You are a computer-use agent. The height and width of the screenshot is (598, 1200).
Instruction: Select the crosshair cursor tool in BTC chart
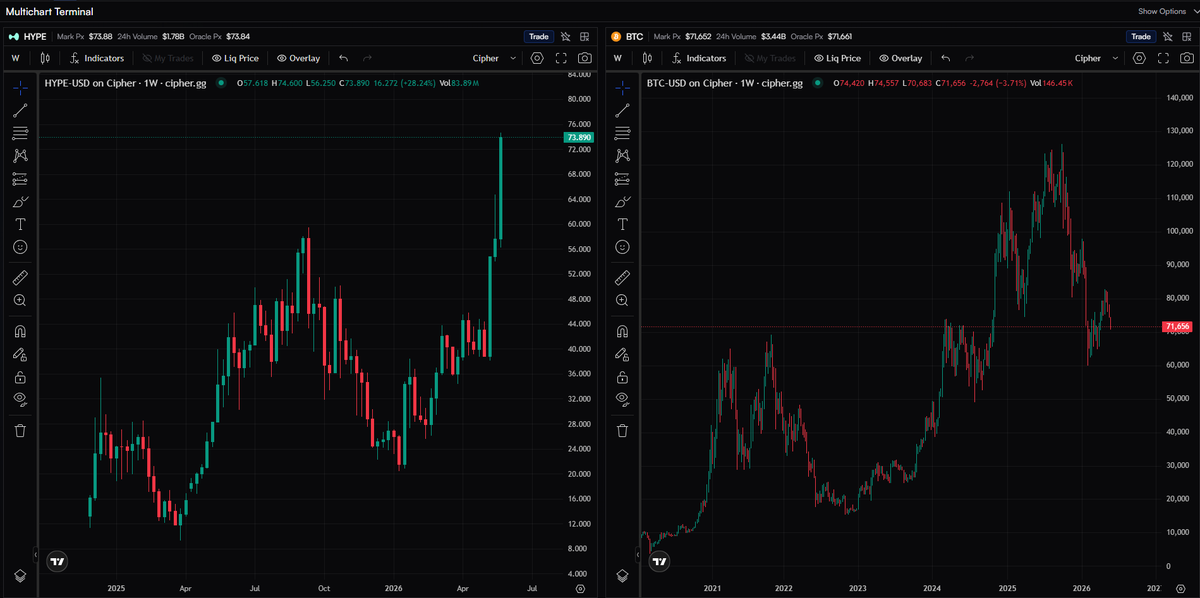(x=622, y=88)
